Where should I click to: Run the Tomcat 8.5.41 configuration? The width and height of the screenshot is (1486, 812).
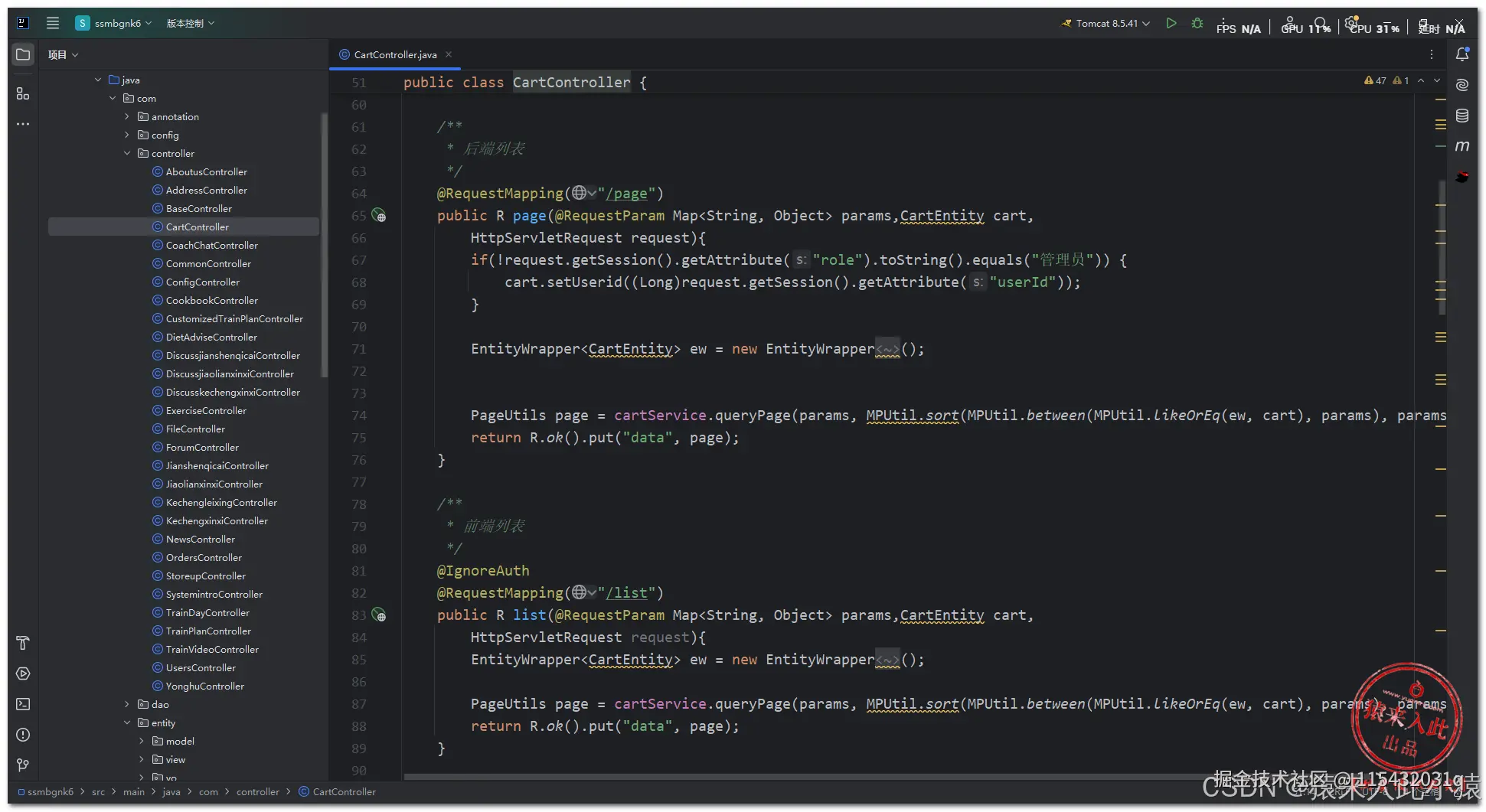pyautogui.click(x=1171, y=23)
